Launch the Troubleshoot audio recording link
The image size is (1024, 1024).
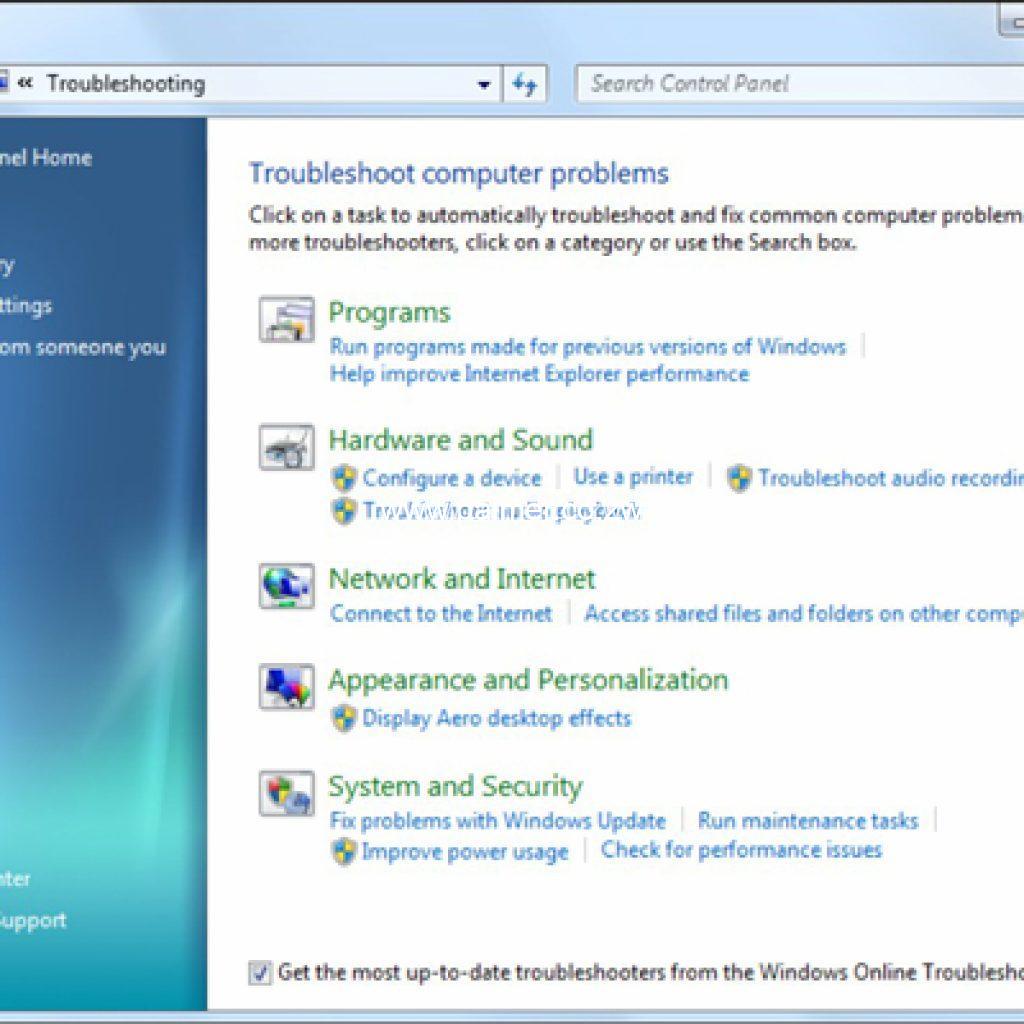891,478
